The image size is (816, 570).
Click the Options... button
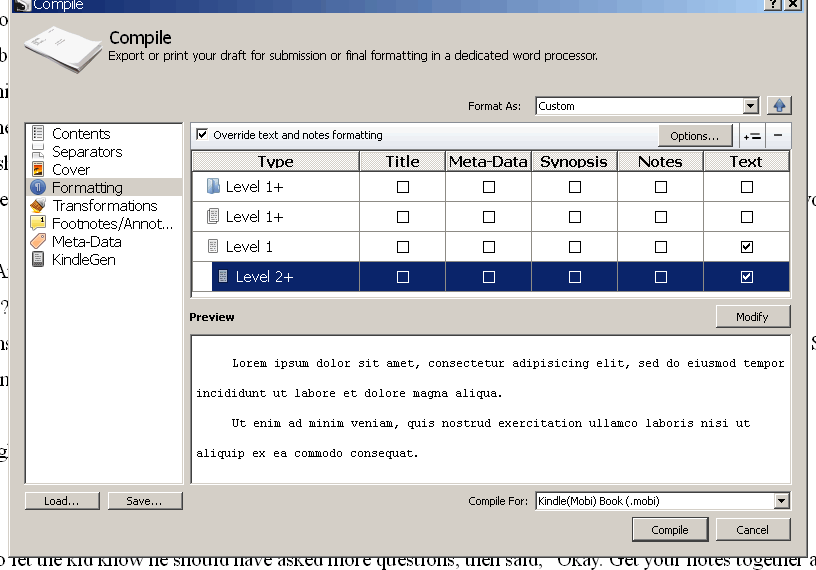(x=695, y=136)
